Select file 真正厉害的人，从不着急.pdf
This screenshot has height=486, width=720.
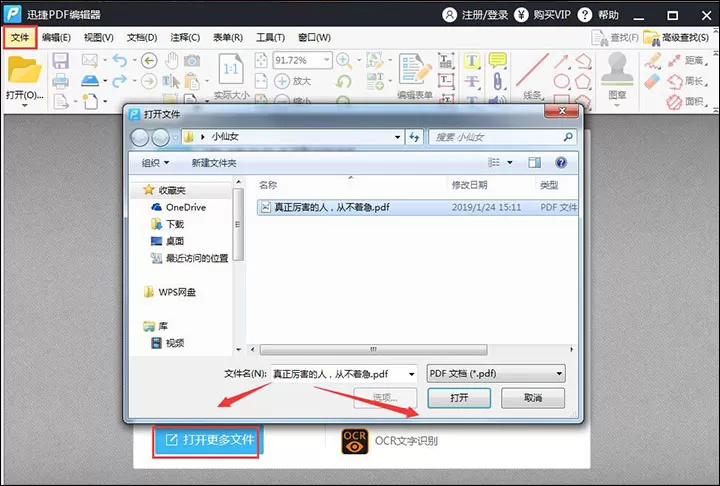(417, 207)
